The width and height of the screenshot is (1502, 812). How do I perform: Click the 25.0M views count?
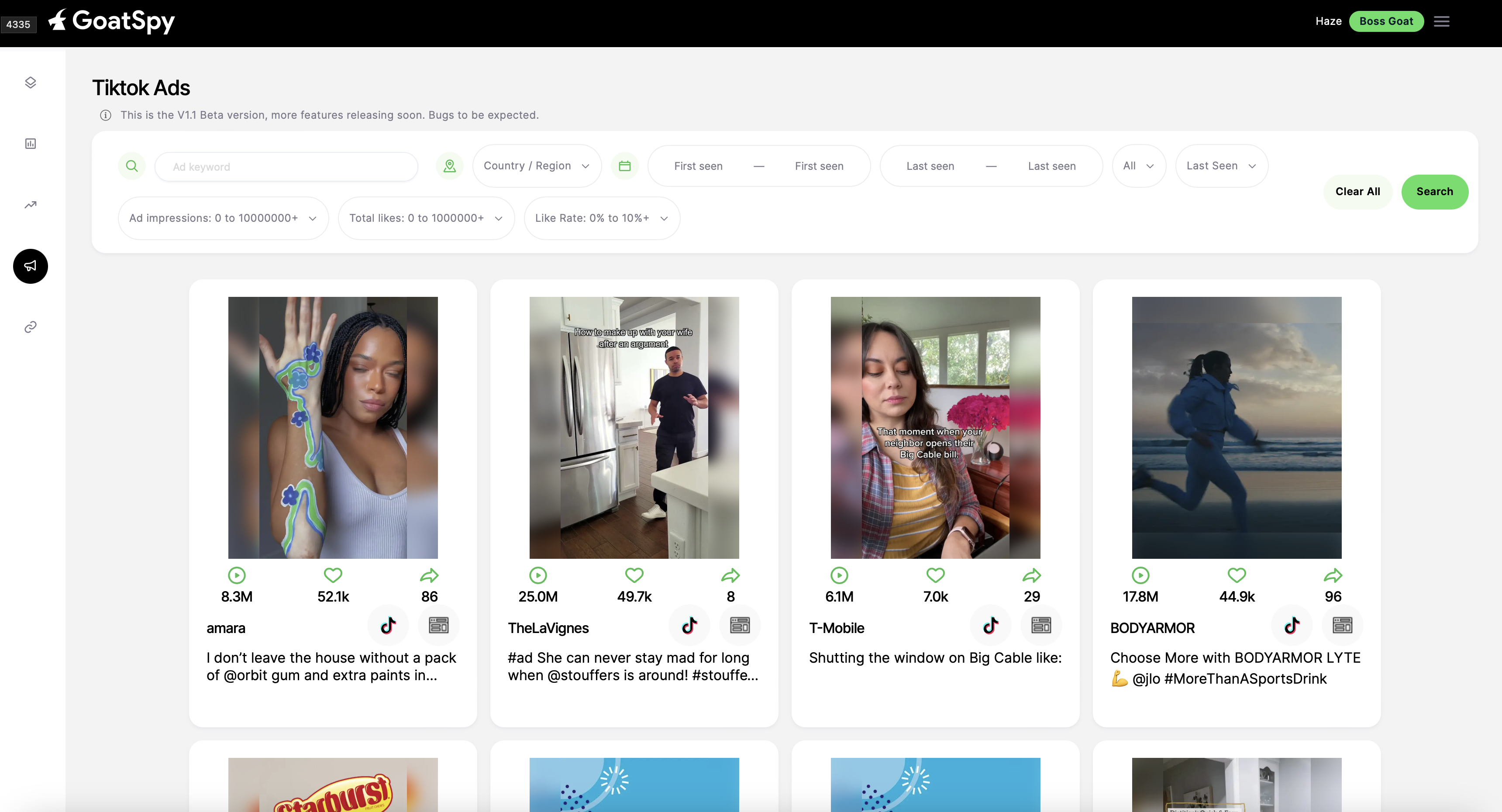537,597
